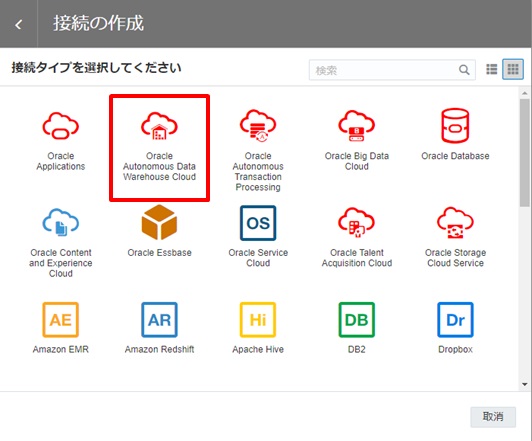Image resolution: width=532 pixels, height=441 pixels.
Task: Click the 取消 cancel button
Action: point(493,417)
